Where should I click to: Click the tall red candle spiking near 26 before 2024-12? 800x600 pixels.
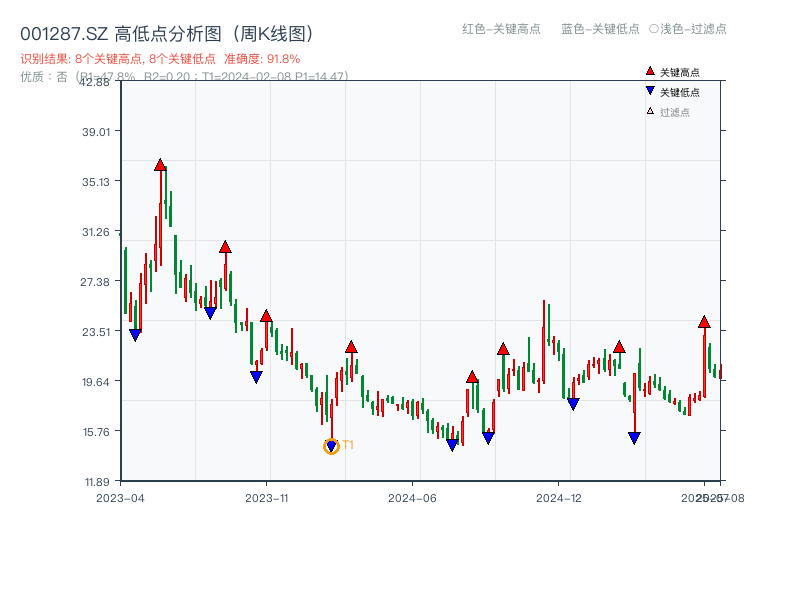tap(544, 341)
